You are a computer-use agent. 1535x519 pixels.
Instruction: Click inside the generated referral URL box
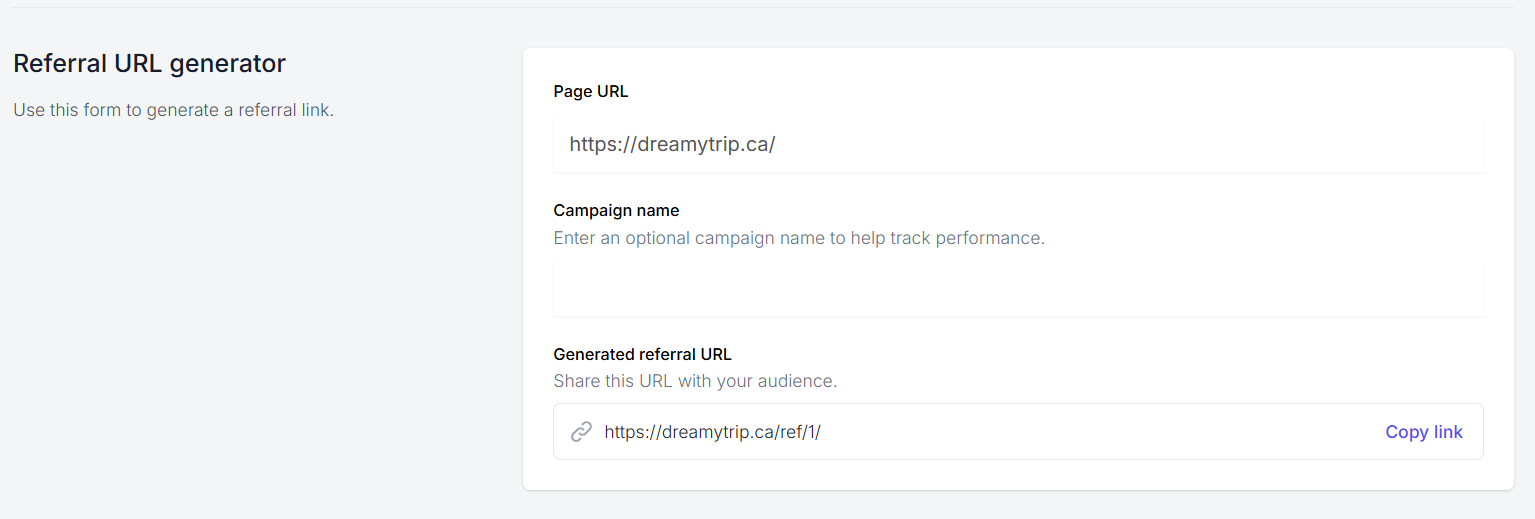(1018, 432)
